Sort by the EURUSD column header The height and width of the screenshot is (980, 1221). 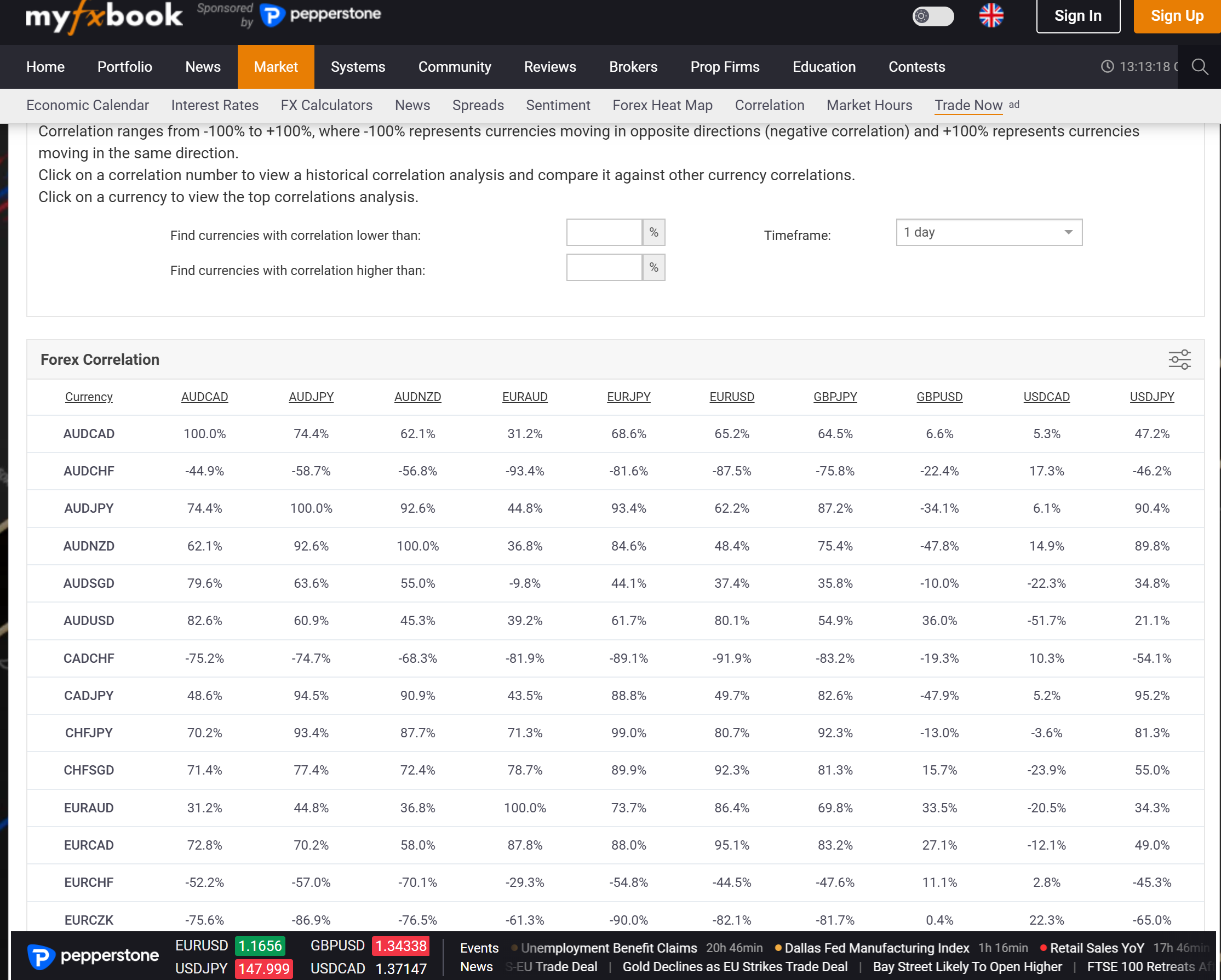pyautogui.click(x=731, y=397)
